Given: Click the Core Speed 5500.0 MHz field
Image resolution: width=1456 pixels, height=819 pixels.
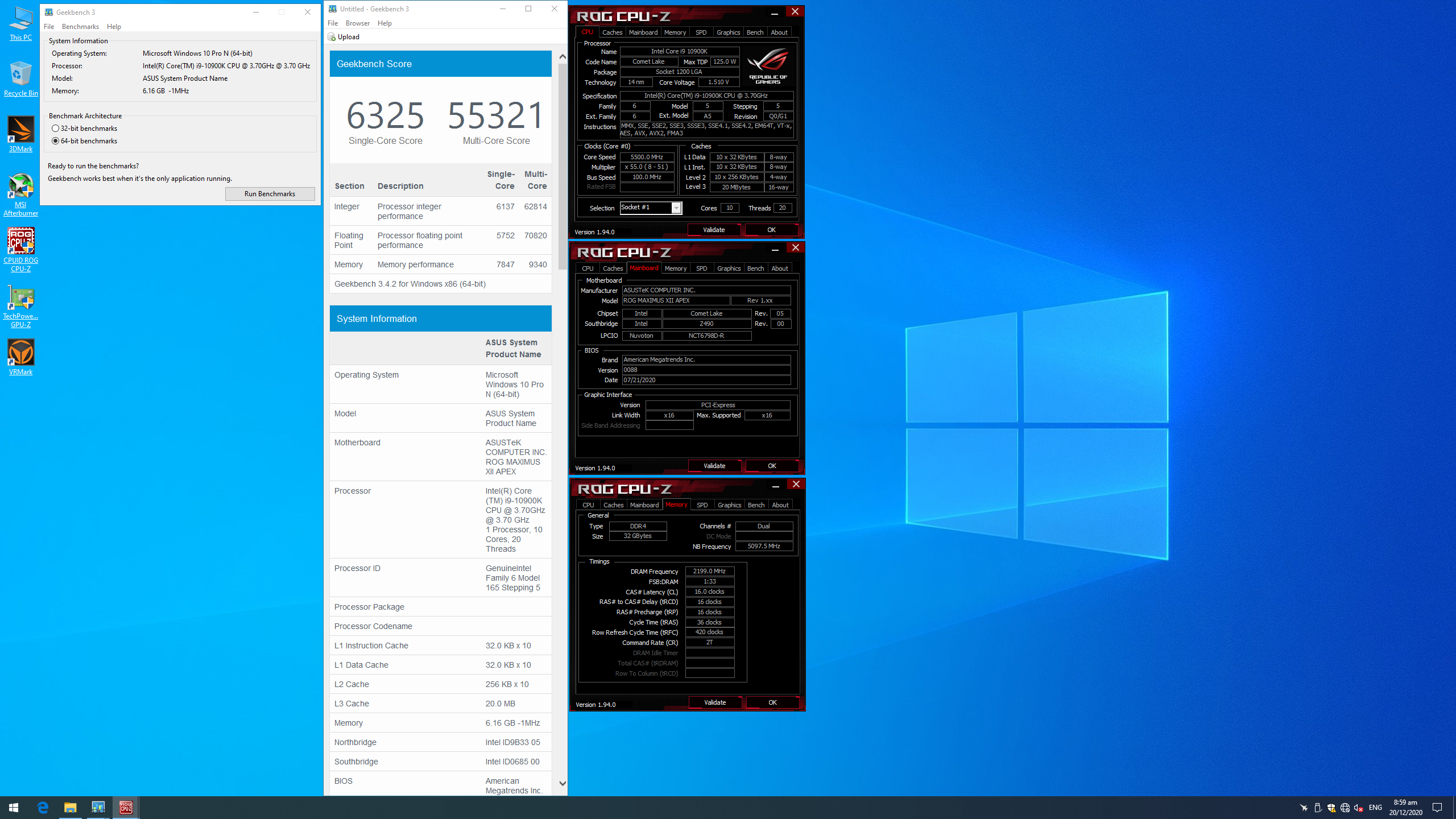Looking at the screenshot, I should tap(647, 157).
